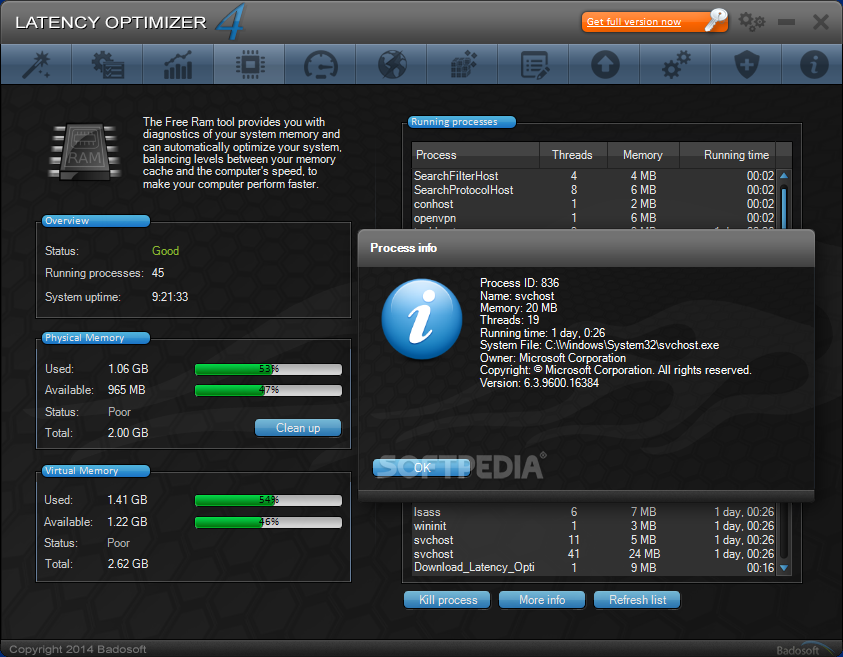843x657 pixels.
Task: Sort by the Running time column header
Action: click(x=727, y=155)
